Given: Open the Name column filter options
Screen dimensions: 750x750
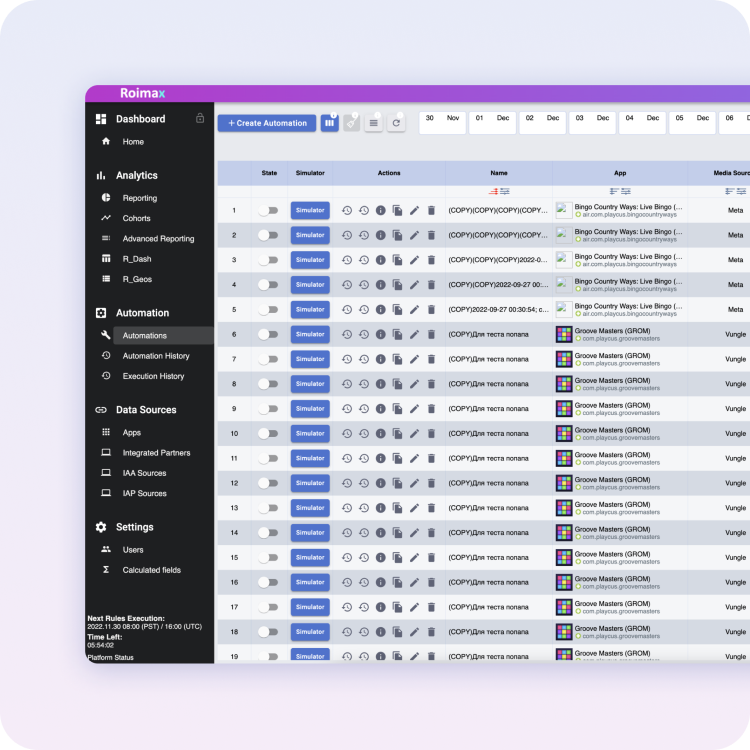Looking at the screenshot, I should 505,191.
